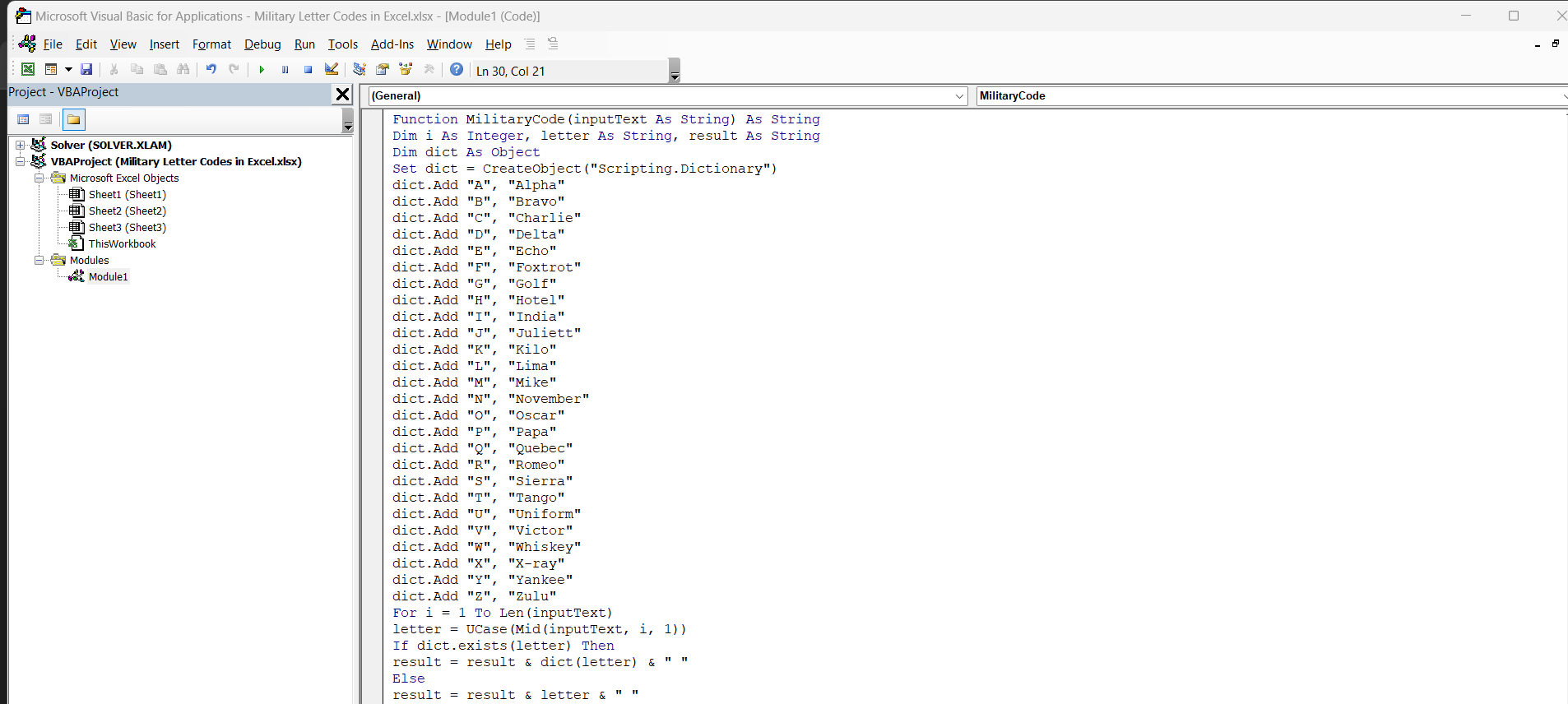The image size is (1568, 704).
Task: Select Module1 in project tree
Action: [x=108, y=276]
